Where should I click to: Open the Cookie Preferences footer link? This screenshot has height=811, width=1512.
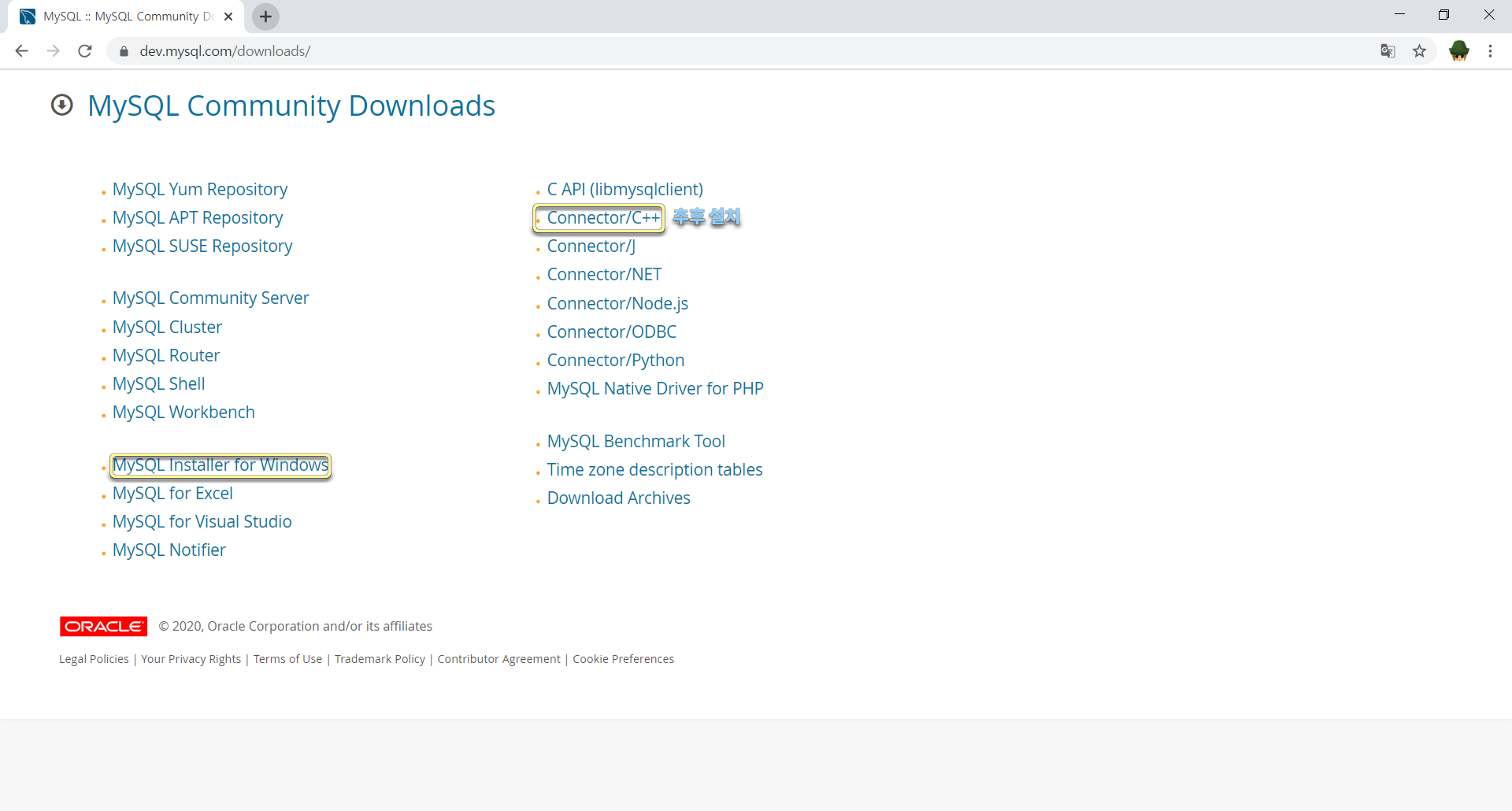(x=623, y=659)
